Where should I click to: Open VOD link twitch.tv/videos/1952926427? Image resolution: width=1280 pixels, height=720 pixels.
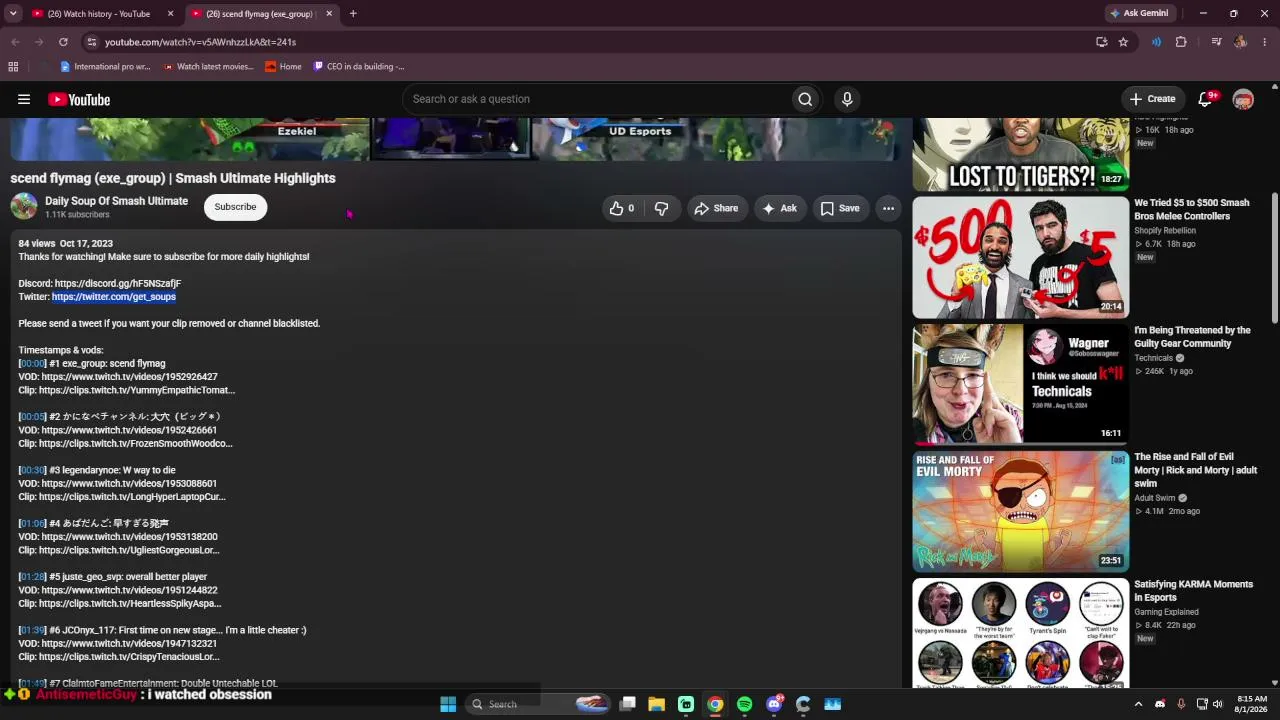point(129,377)
